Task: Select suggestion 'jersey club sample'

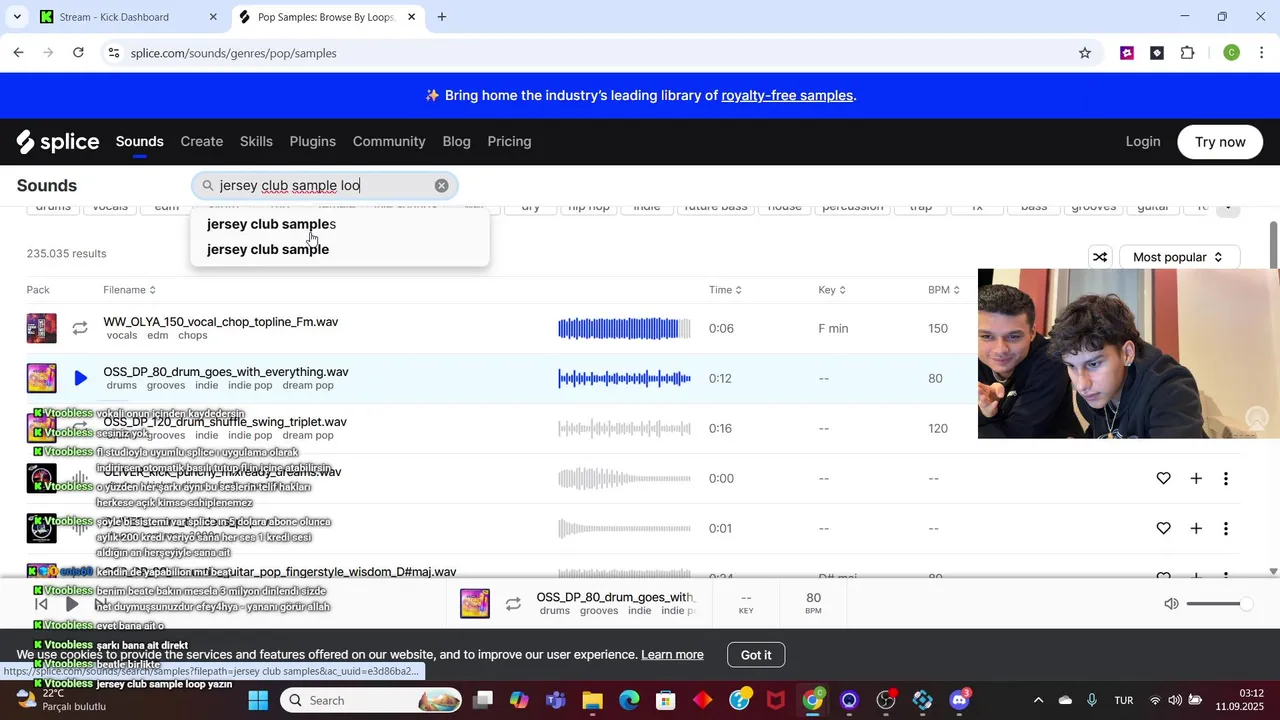Action: [339, 249]
